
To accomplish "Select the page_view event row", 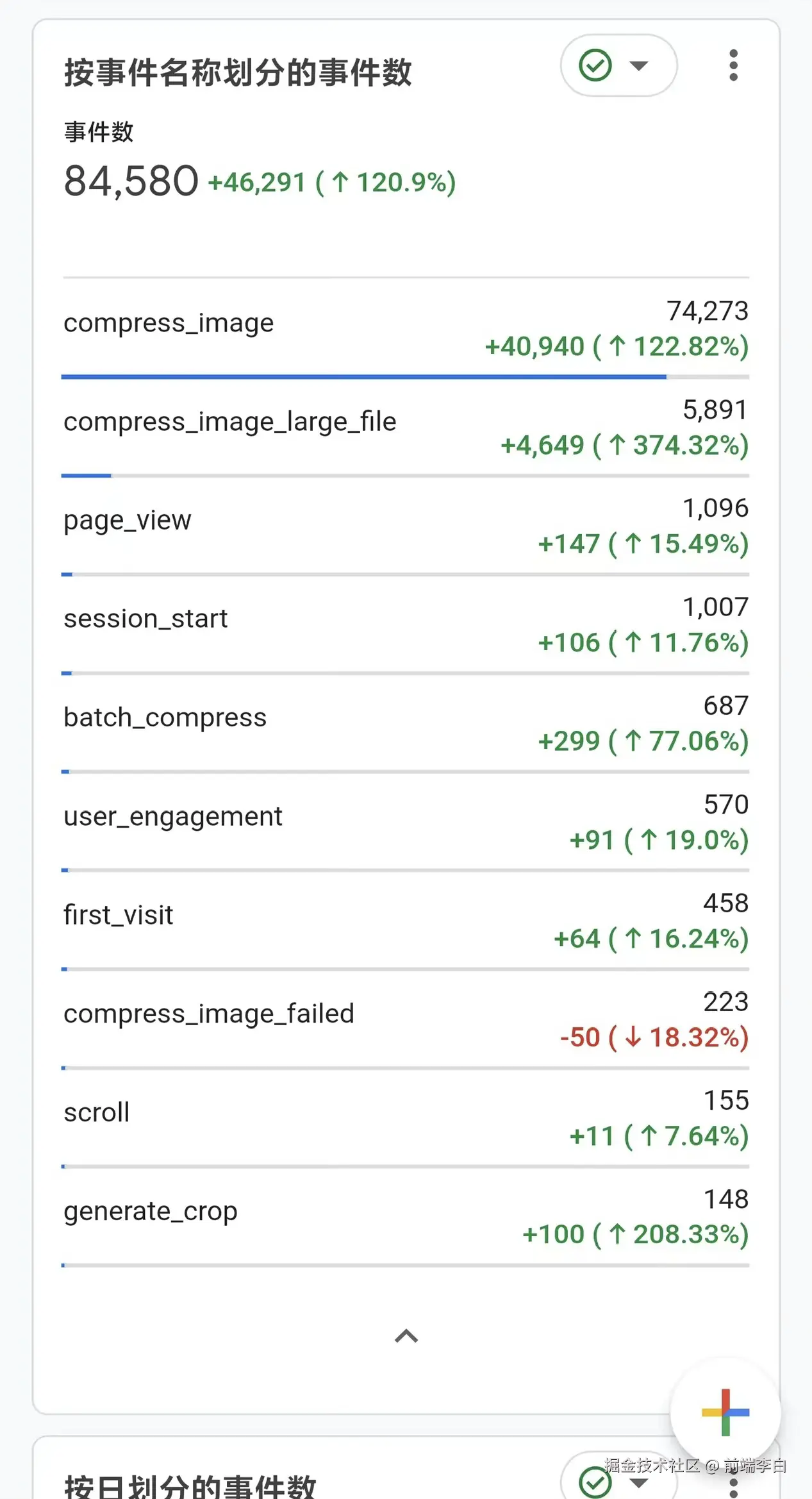I will [128, 520].
